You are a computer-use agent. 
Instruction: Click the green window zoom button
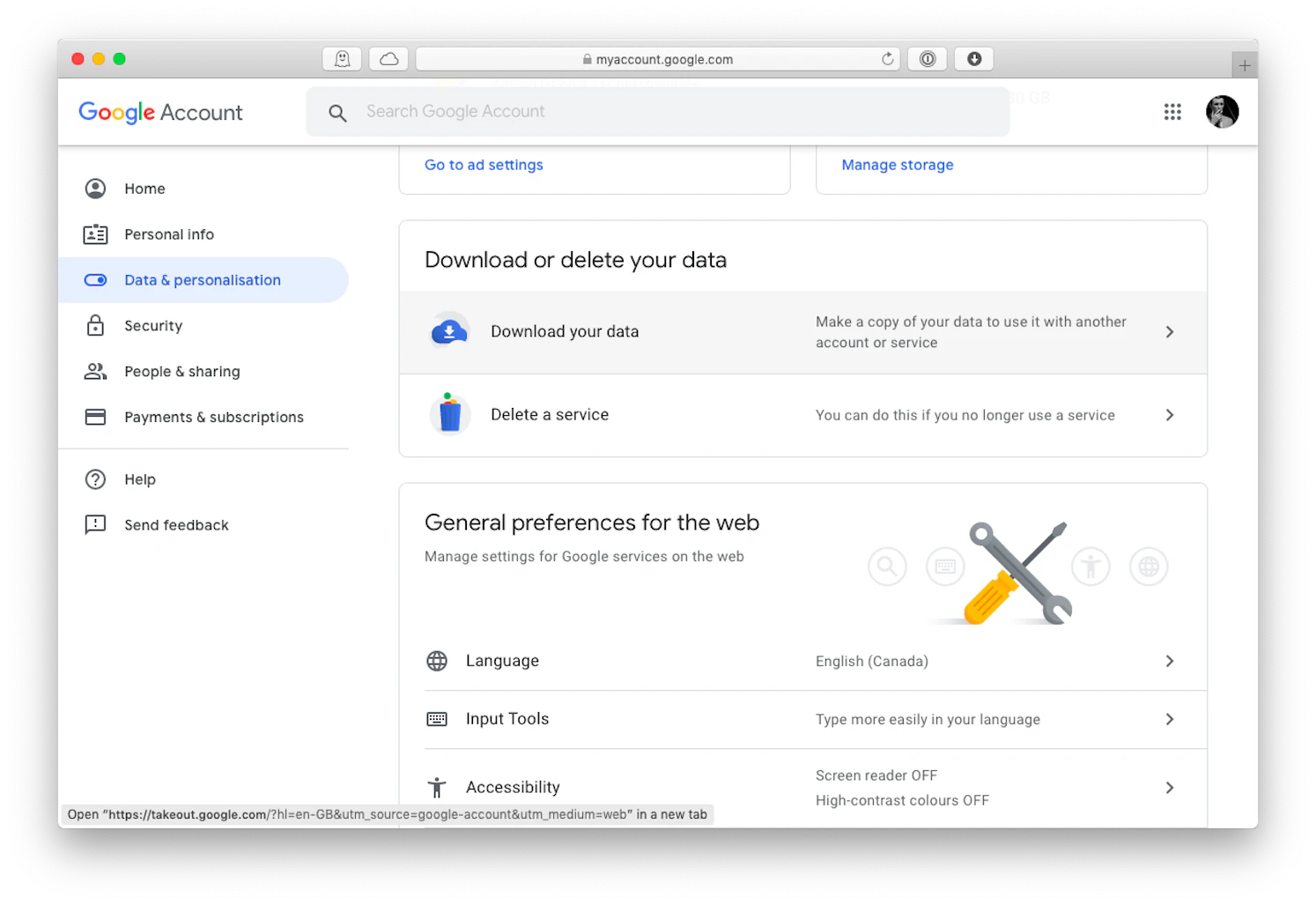pyautogui.click(x=120, y=59)
